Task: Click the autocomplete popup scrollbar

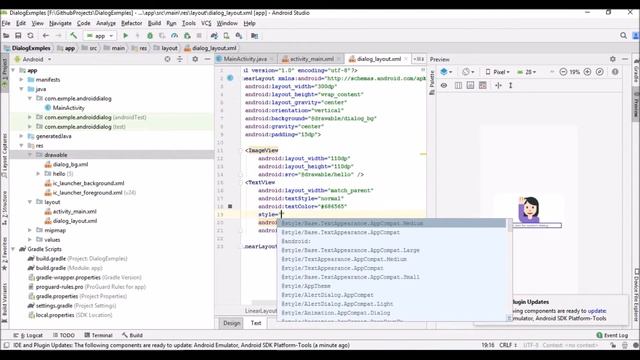Action: 509,269
